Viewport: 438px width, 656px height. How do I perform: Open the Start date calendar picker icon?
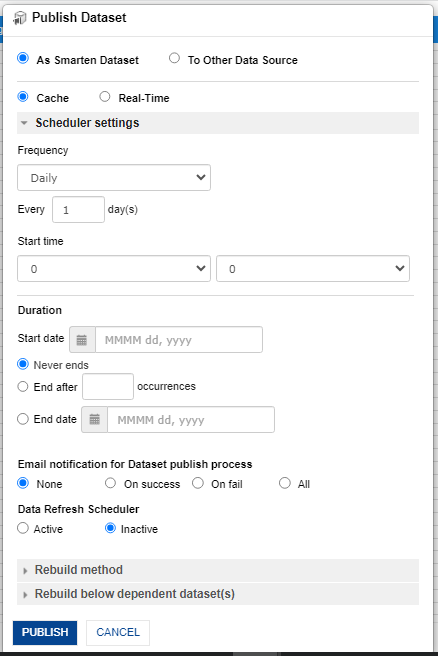click(82, 340)
